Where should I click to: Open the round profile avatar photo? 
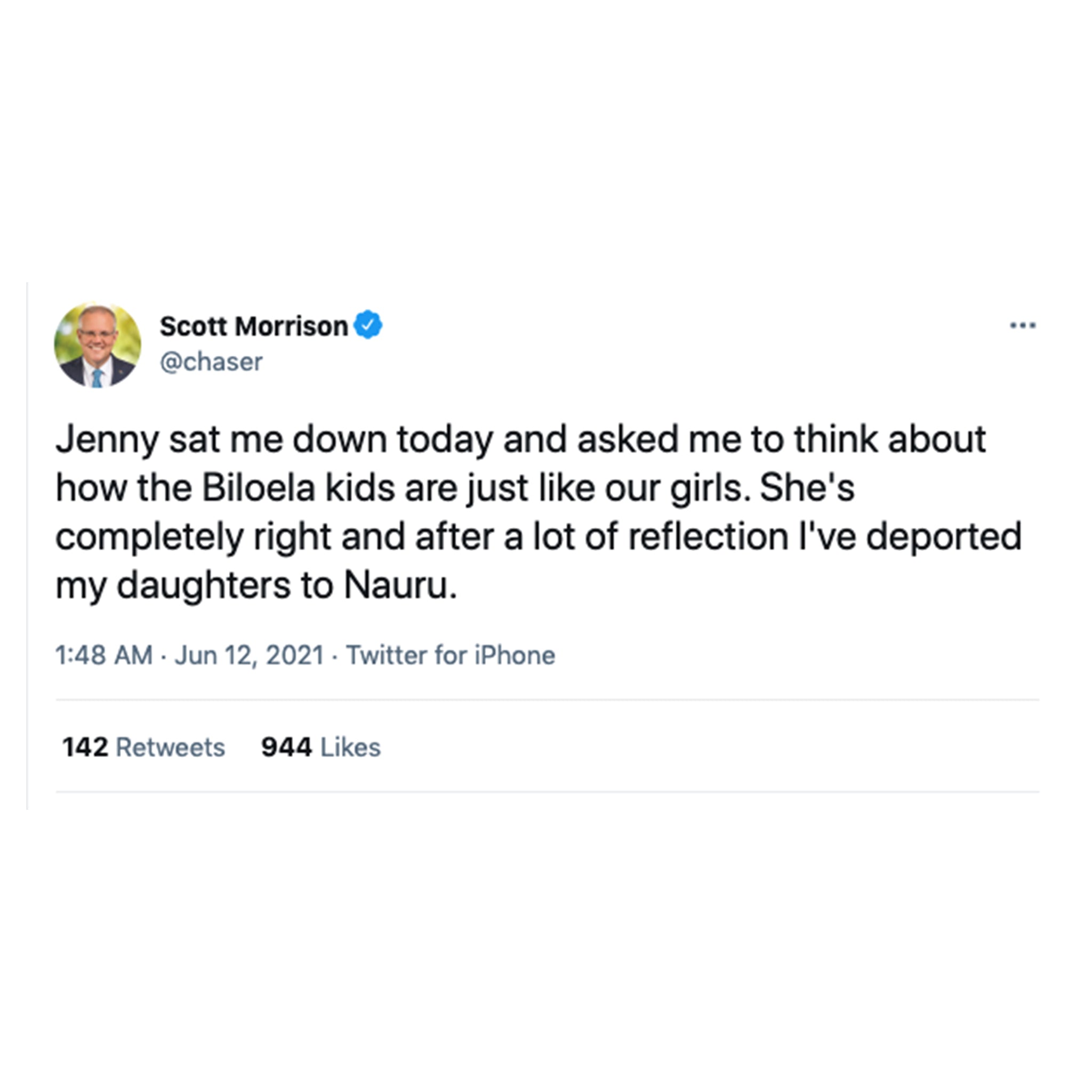click(x=97, y=345)
